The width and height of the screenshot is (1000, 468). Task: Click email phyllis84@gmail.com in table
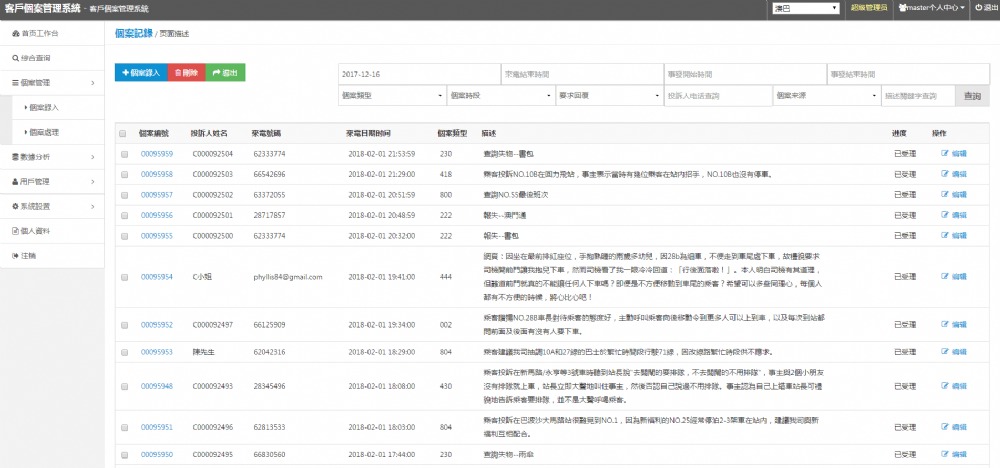[x=288, y=277]
